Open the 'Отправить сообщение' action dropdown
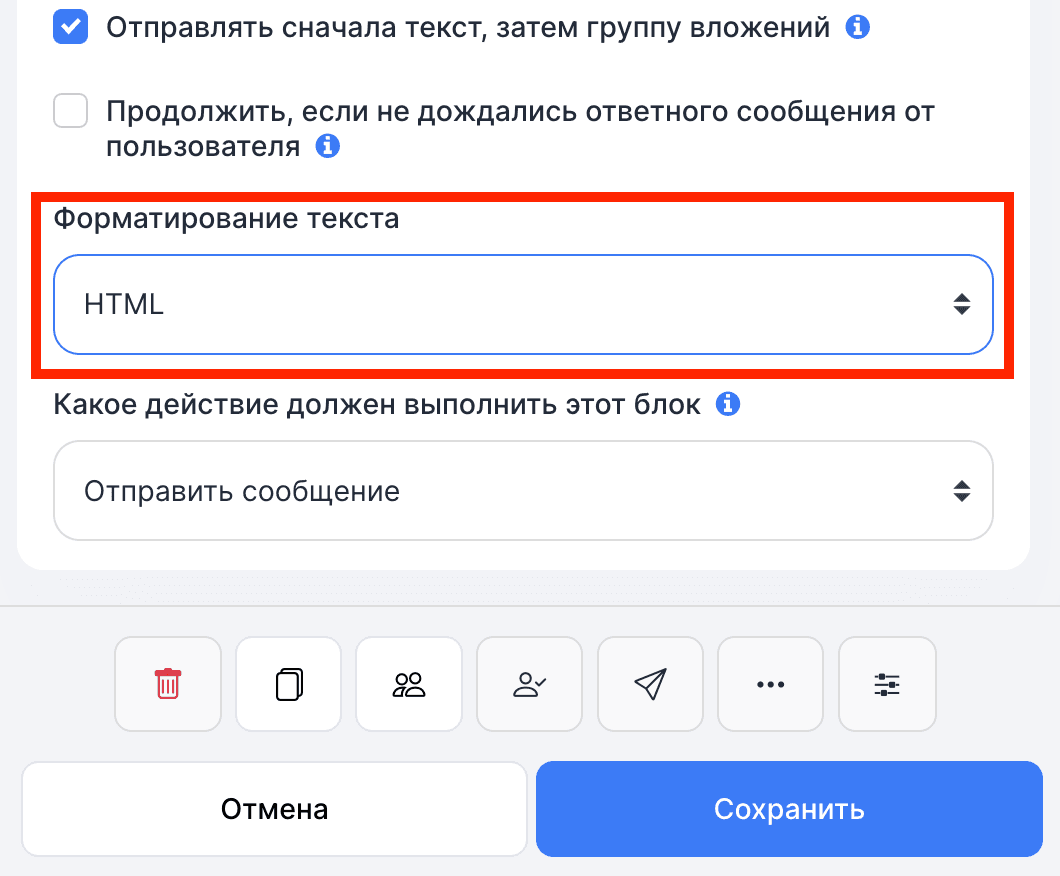This screenshot has height=876, width=1060. 523,490
